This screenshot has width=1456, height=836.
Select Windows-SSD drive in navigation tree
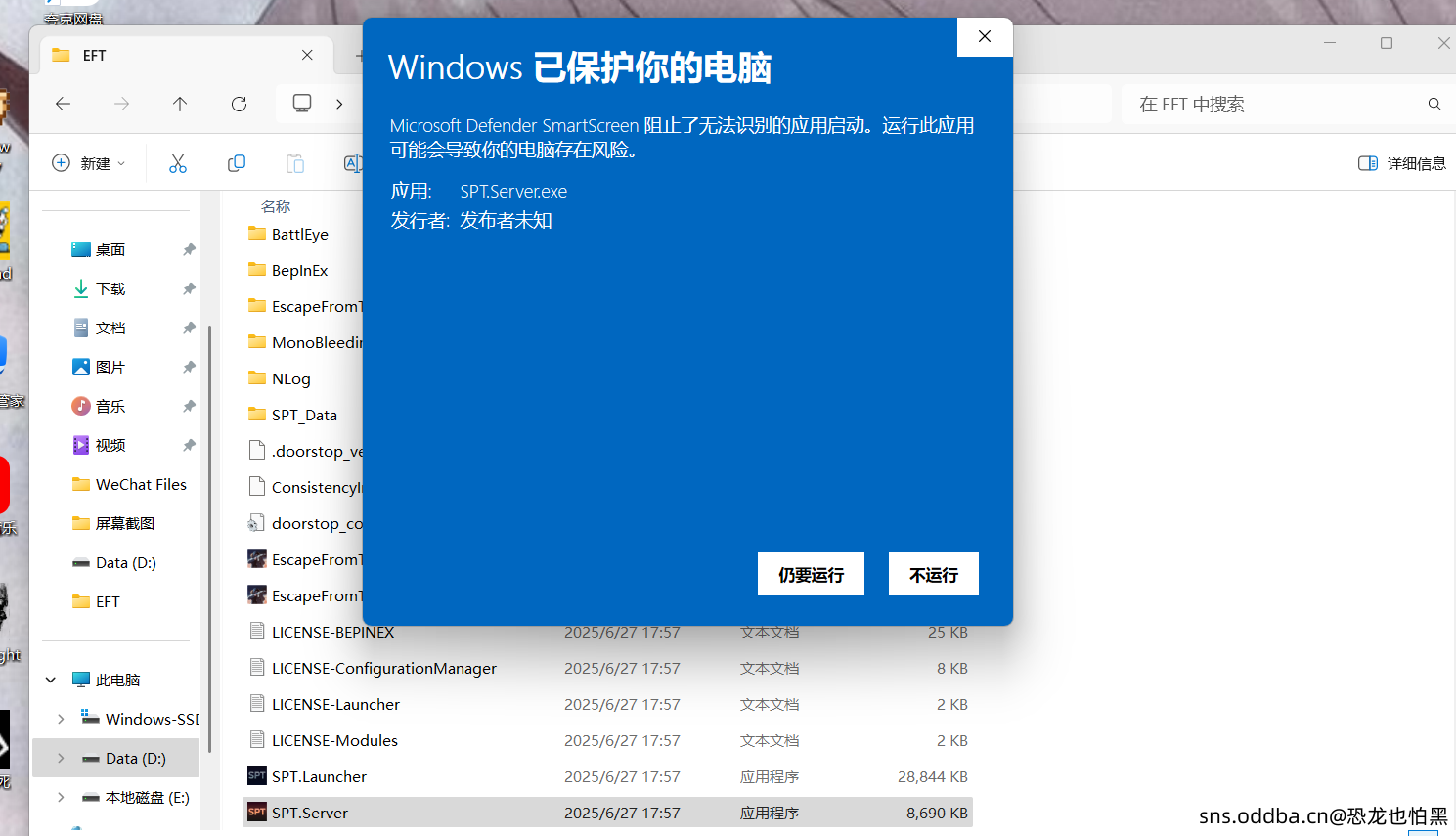tap(141, 719)
